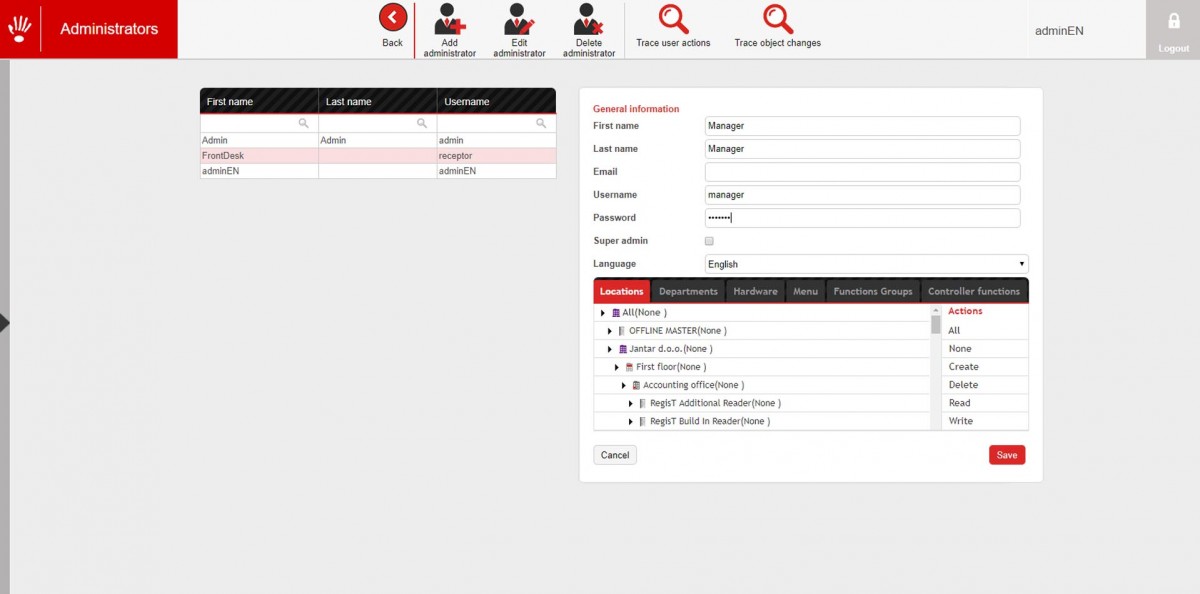This screenshot has width=1200, height=594.
Task: Click search icon in First name filter
Action: coord(304,123)
